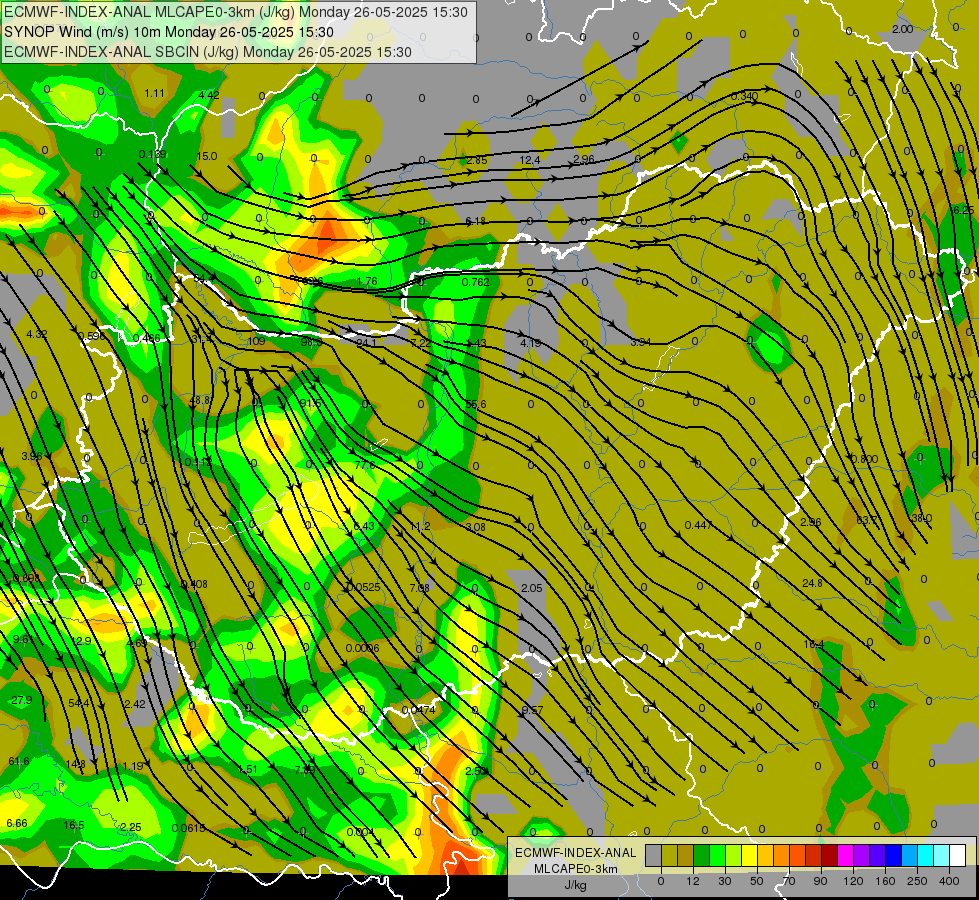Click the legend scale label 250
The image size is (979, 900).
click(x=917, y=881)
